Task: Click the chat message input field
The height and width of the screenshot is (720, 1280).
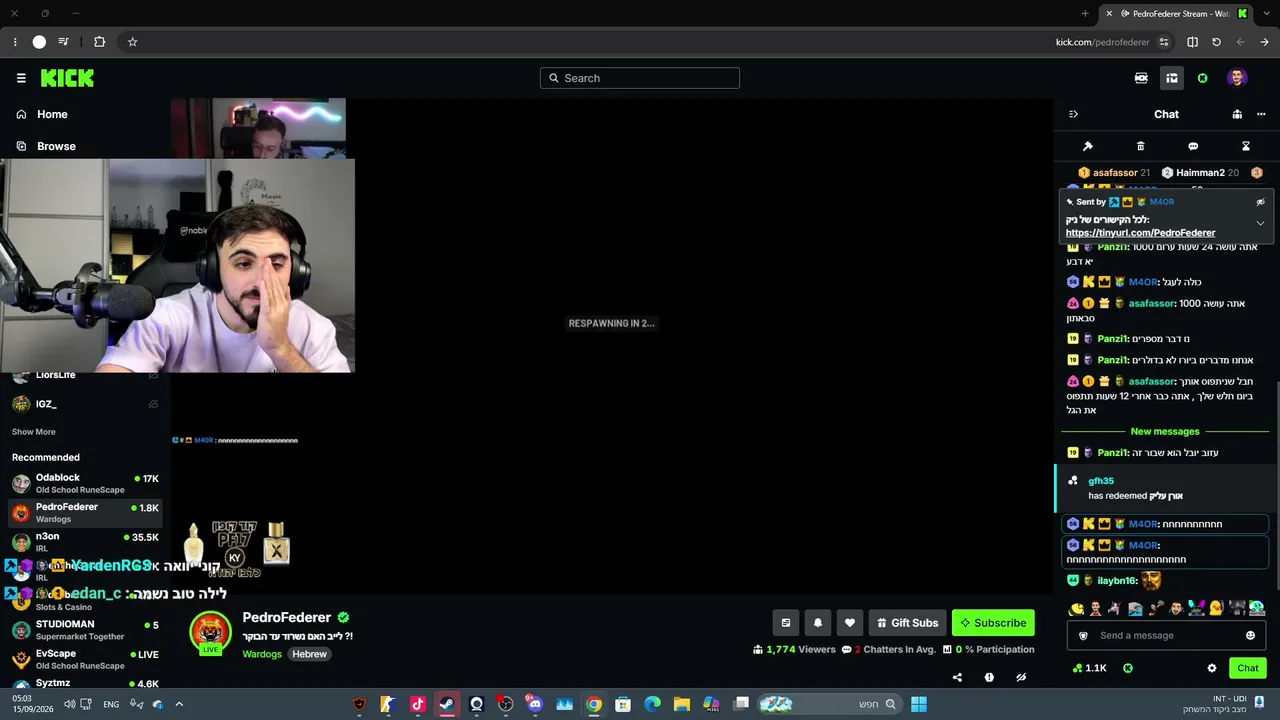Action: pyautogui.click(x=1165, y=636)
